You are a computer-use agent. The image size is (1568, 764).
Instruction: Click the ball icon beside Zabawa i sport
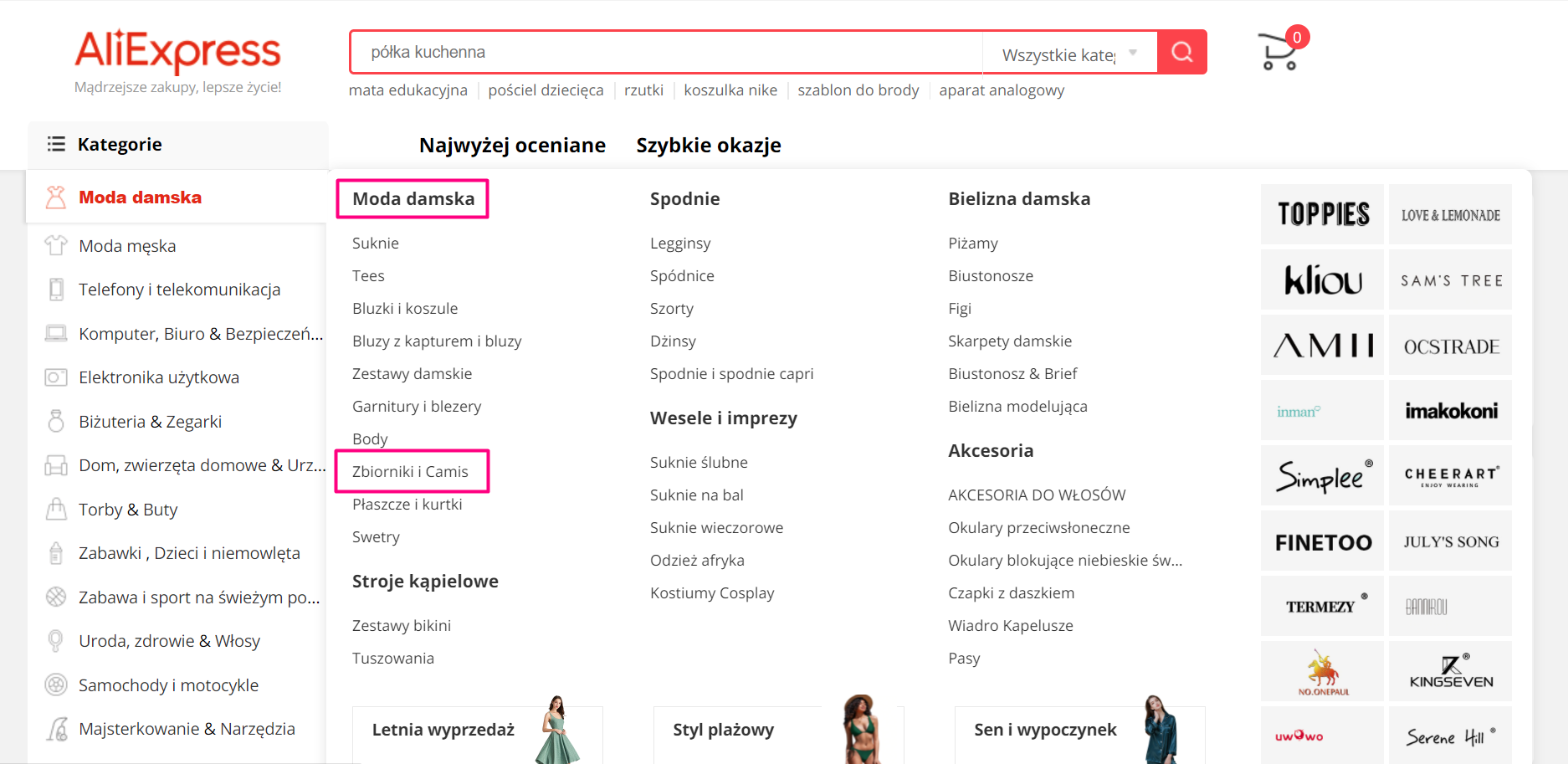pos(55,597)
